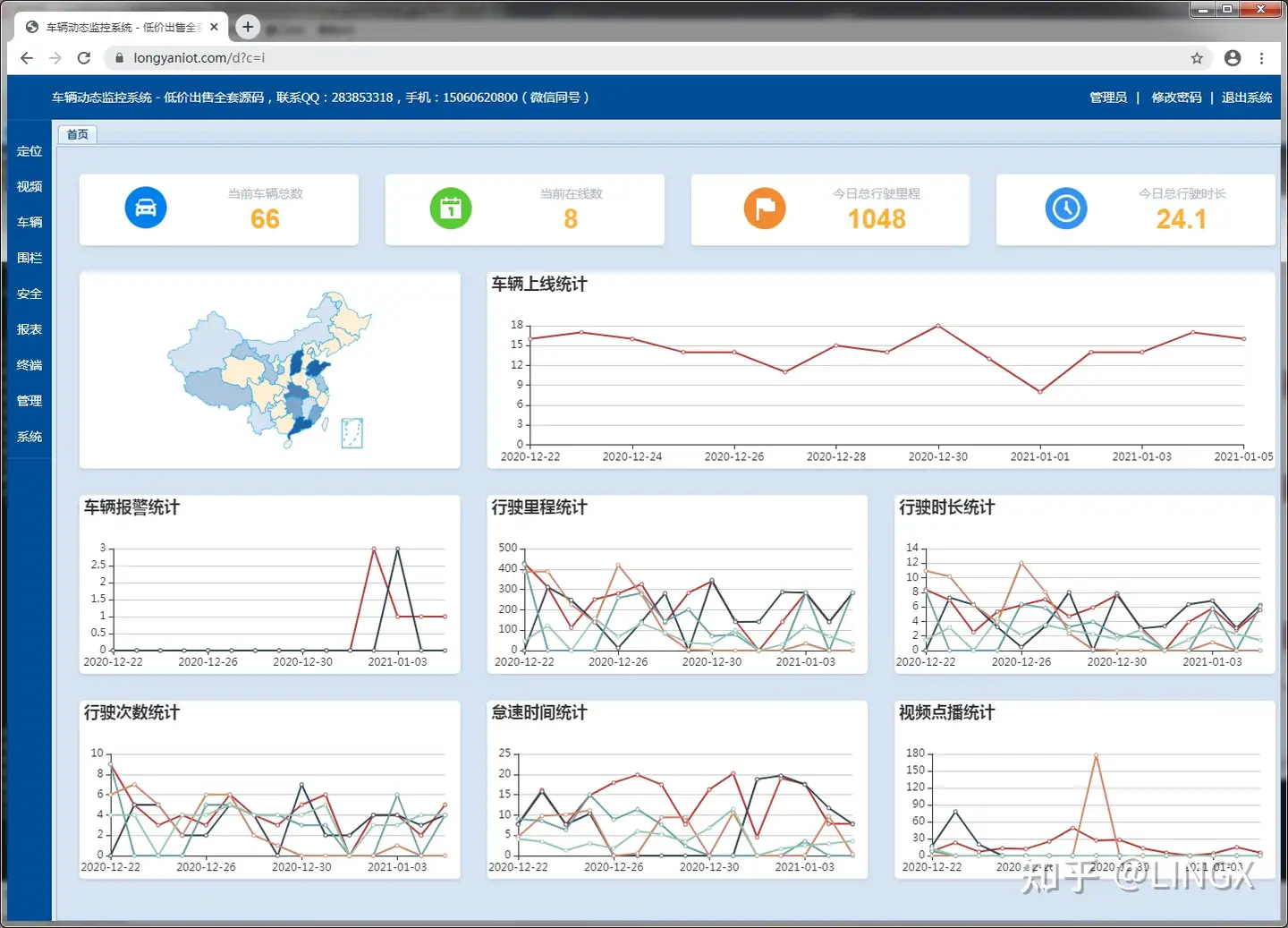
Task: Click the green calendar icon for online count
Action: [x=451, y=209]
